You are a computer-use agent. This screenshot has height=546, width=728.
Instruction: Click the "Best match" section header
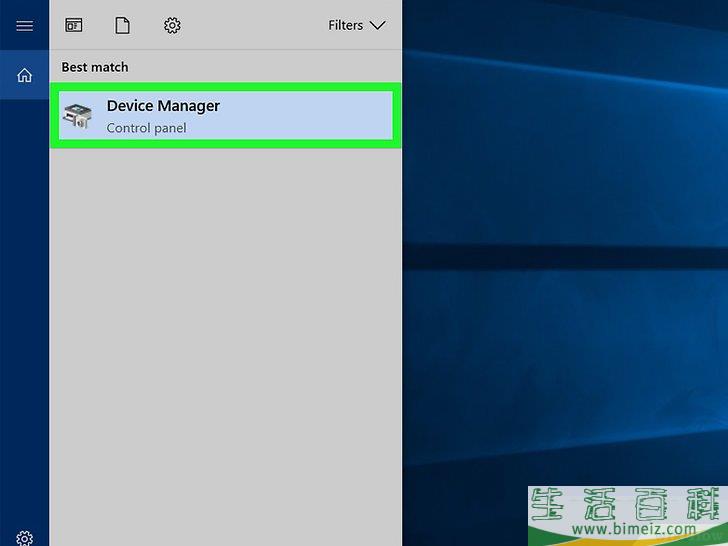(x=95, y=67)
